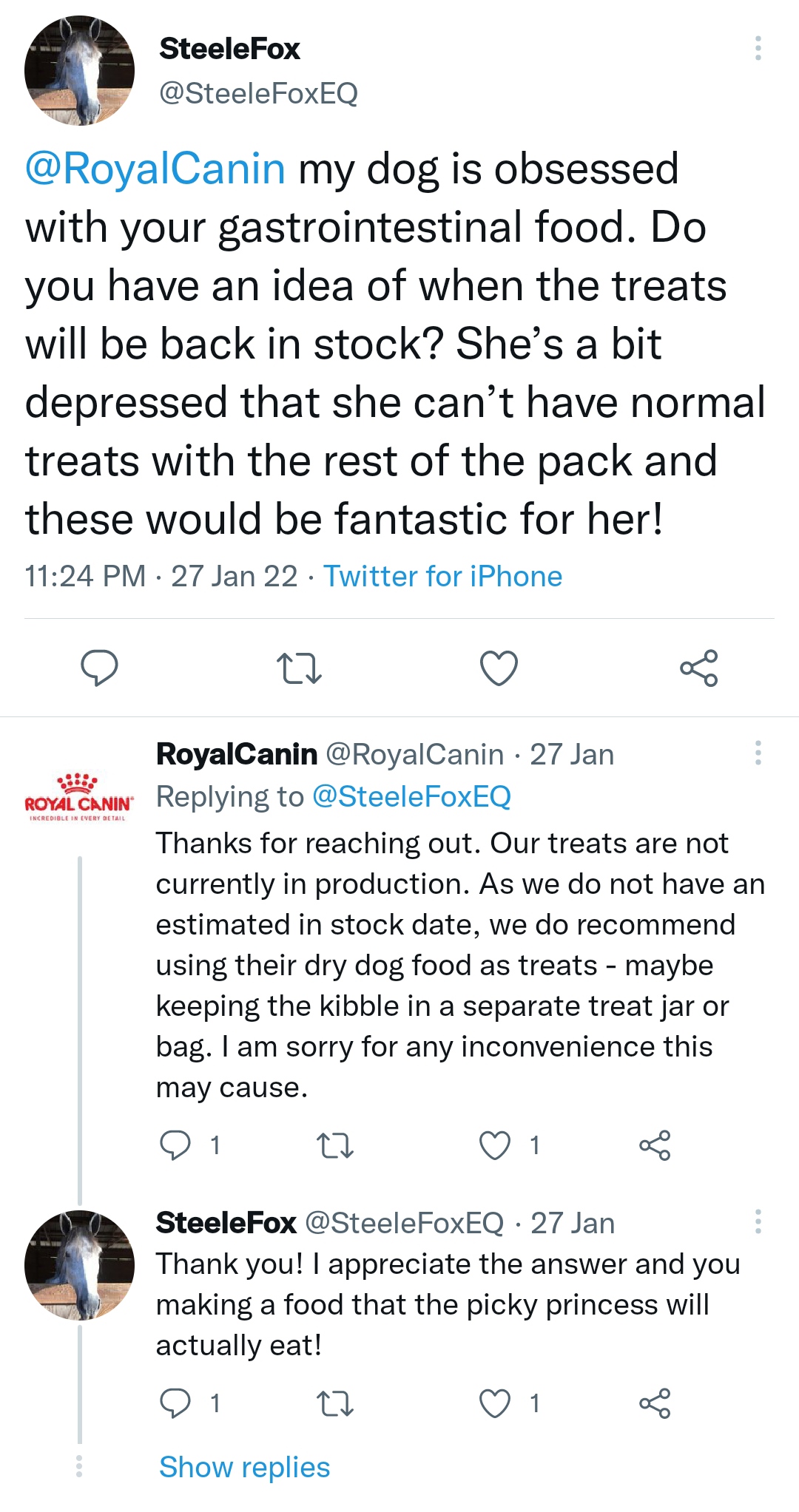This screenshot has height=1512, width=799.
Task: Open more options on SteeleFox's thank you reply
Action: [758, 1221]
